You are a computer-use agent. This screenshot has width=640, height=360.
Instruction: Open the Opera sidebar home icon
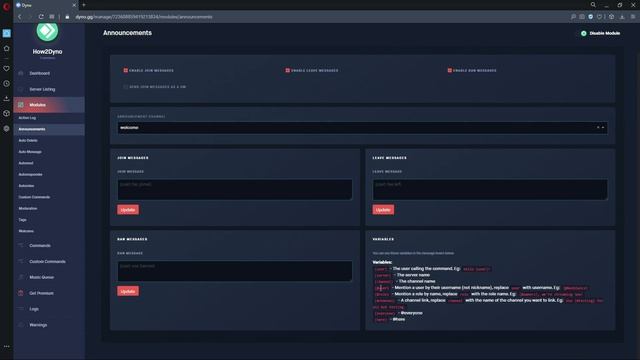tap(7, 48)
